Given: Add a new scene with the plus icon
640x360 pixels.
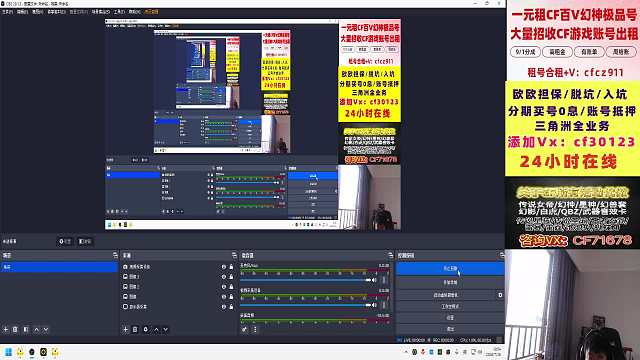Looking at the screenshot, I should [6, 329].
